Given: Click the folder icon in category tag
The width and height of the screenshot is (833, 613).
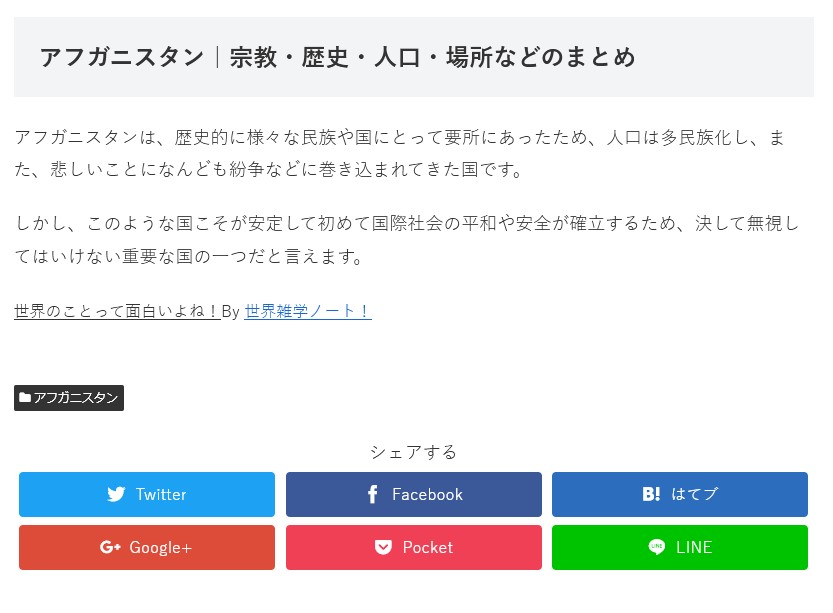Looking at the screenshot, I should pos(25,398).
